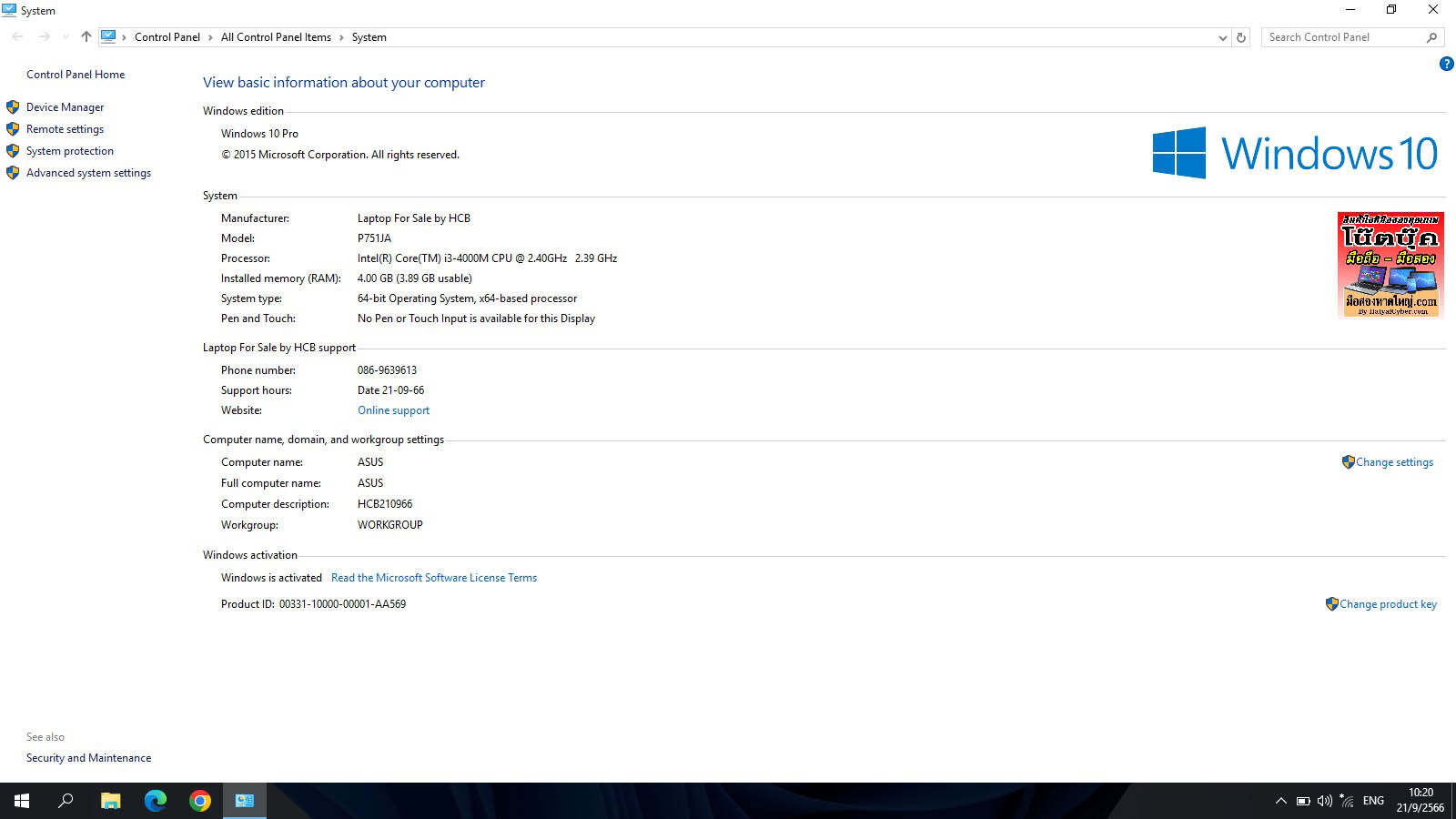Viewport: 1456px width, 819px height.
Task: Click the Product ID value text
Action: pos(342,604)
